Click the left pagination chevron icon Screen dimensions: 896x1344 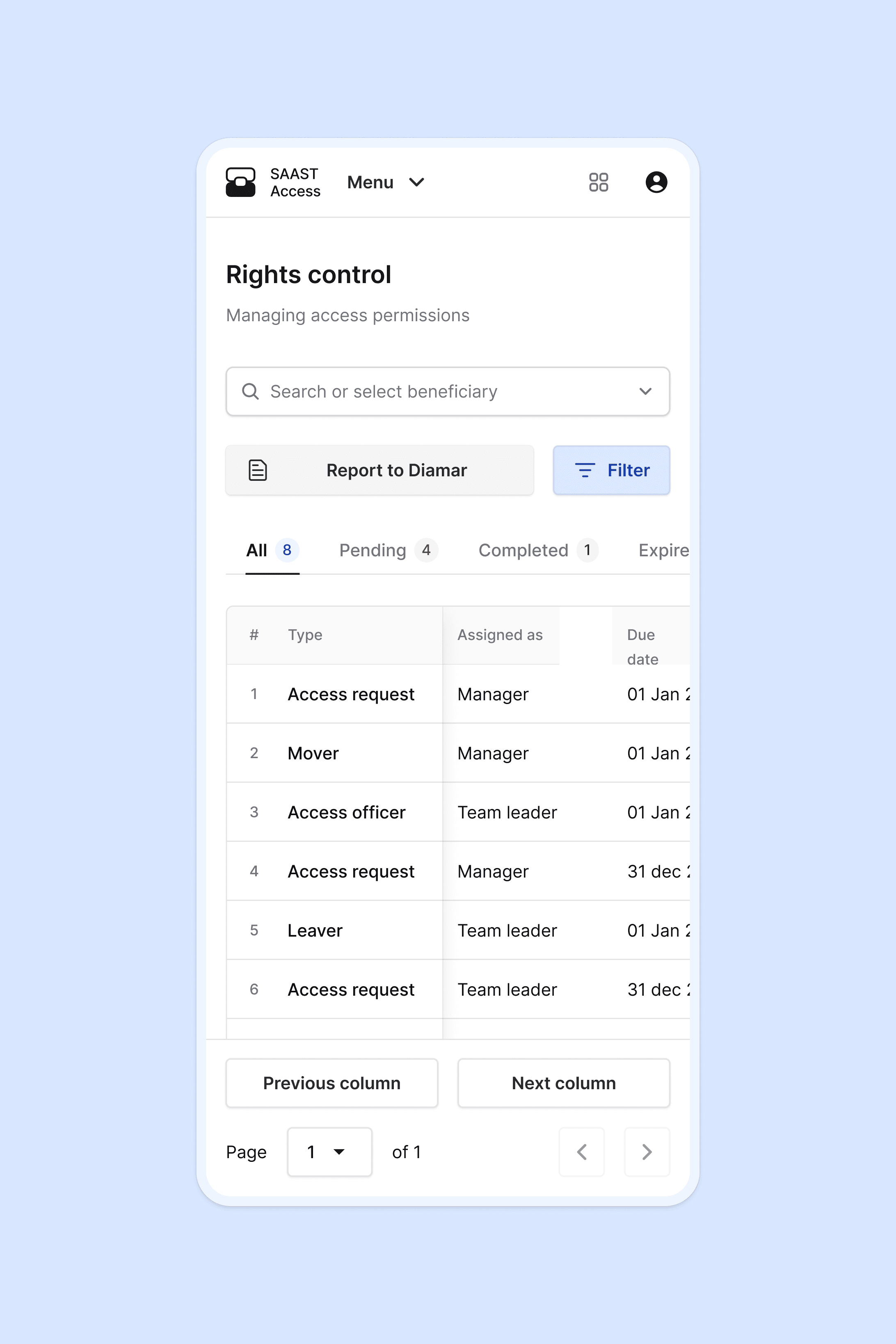tap(582, 1152)
